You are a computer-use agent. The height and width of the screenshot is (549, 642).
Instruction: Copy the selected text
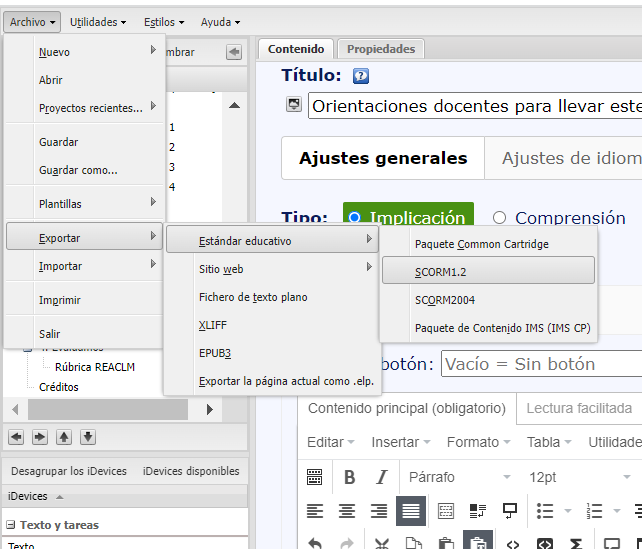click(x=414, y=543)
